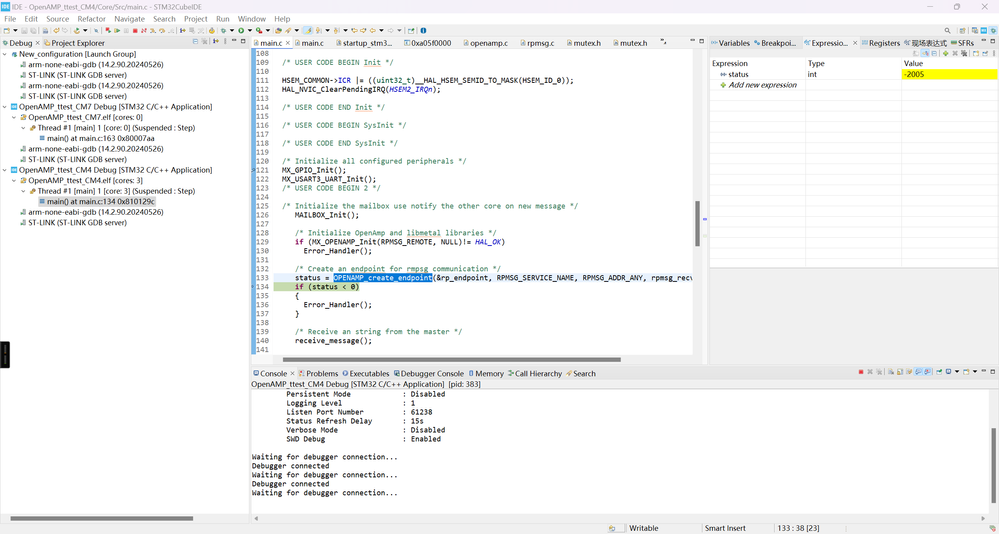Click the red Terminate button in main toolbar
The image size is (999, 534).
tap(135, 31)
